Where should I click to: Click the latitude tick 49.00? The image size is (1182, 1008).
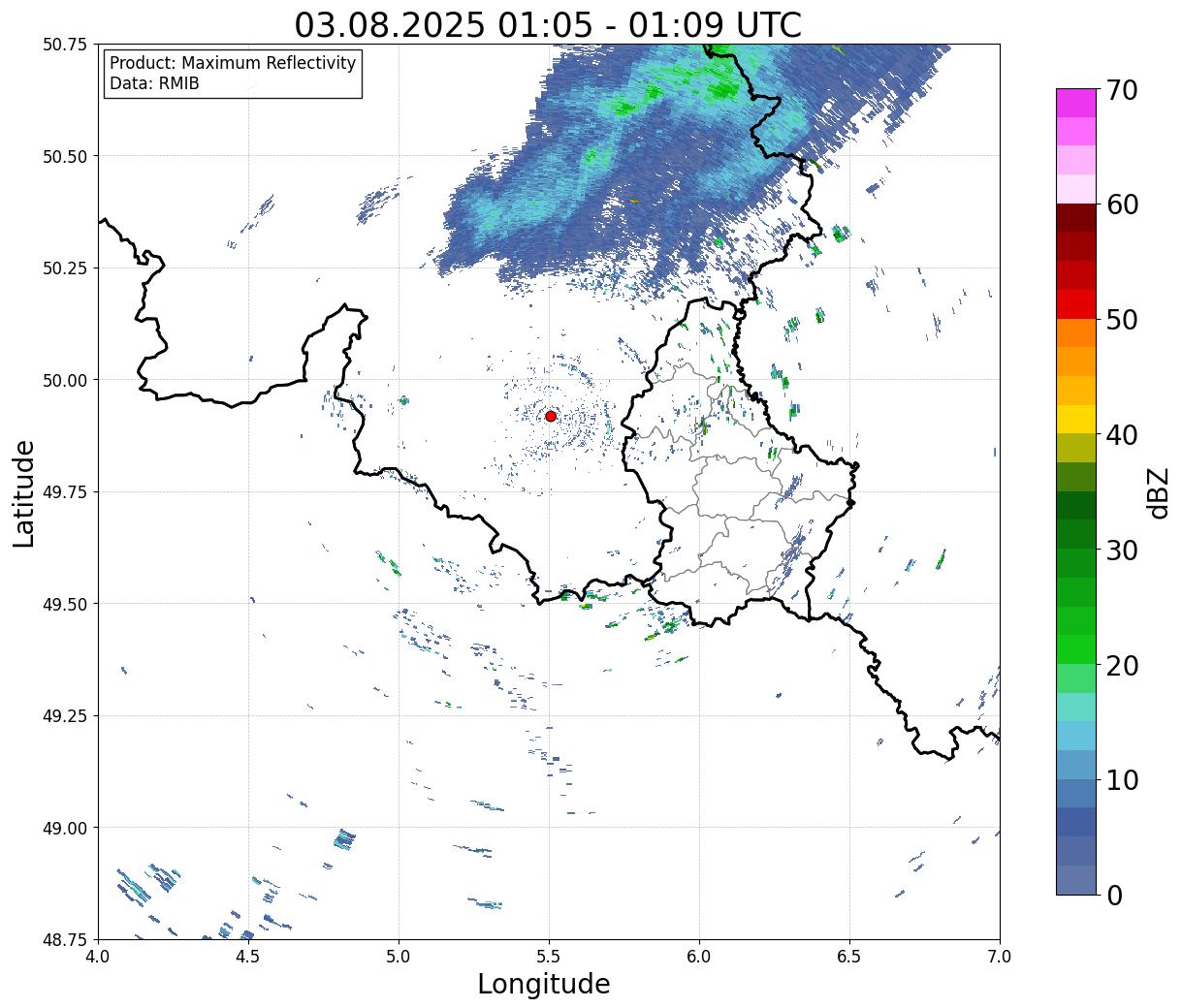click(65, 828)
